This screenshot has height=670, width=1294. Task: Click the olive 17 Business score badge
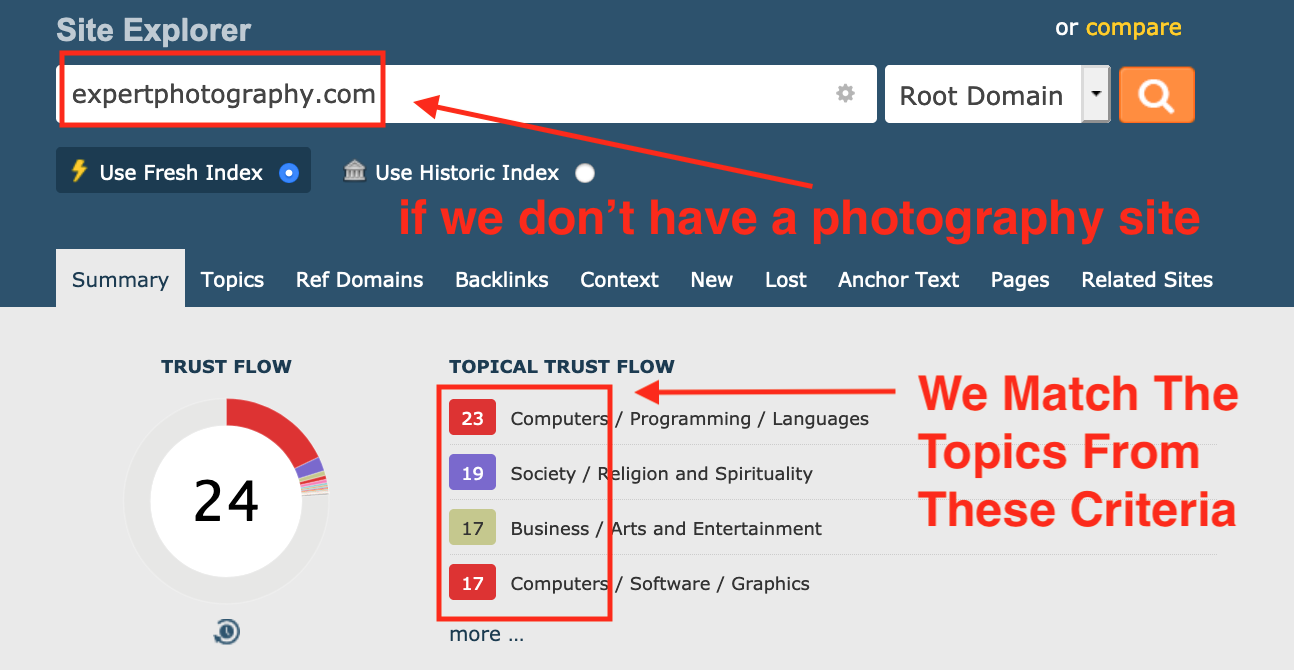(472, 528)
